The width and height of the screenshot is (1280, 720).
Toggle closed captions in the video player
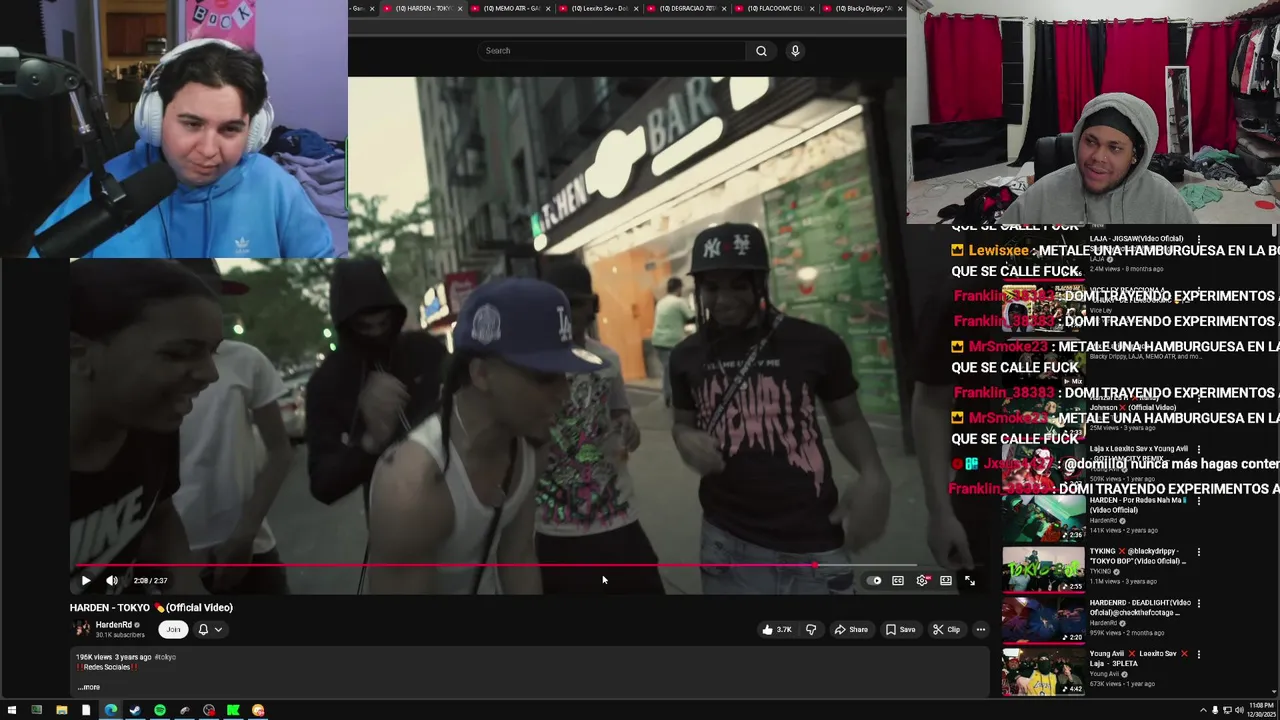click(898, 580)
